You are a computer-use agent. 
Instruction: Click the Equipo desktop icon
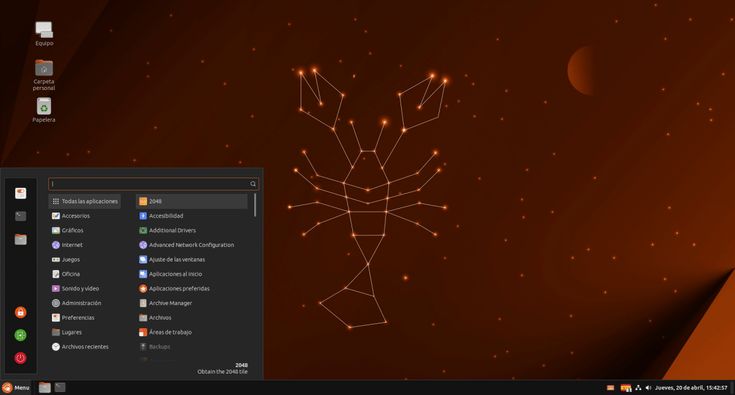coord(44,34)
